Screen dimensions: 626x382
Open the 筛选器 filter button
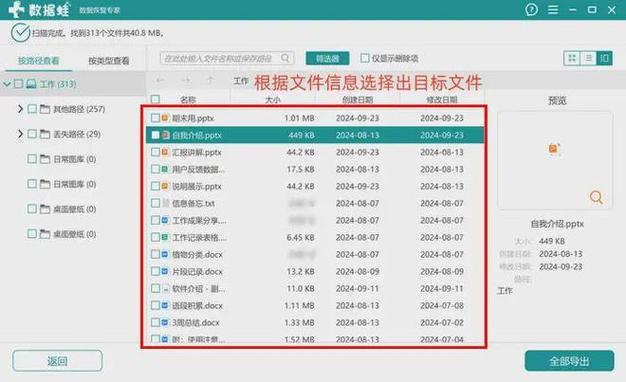point(327,58)
